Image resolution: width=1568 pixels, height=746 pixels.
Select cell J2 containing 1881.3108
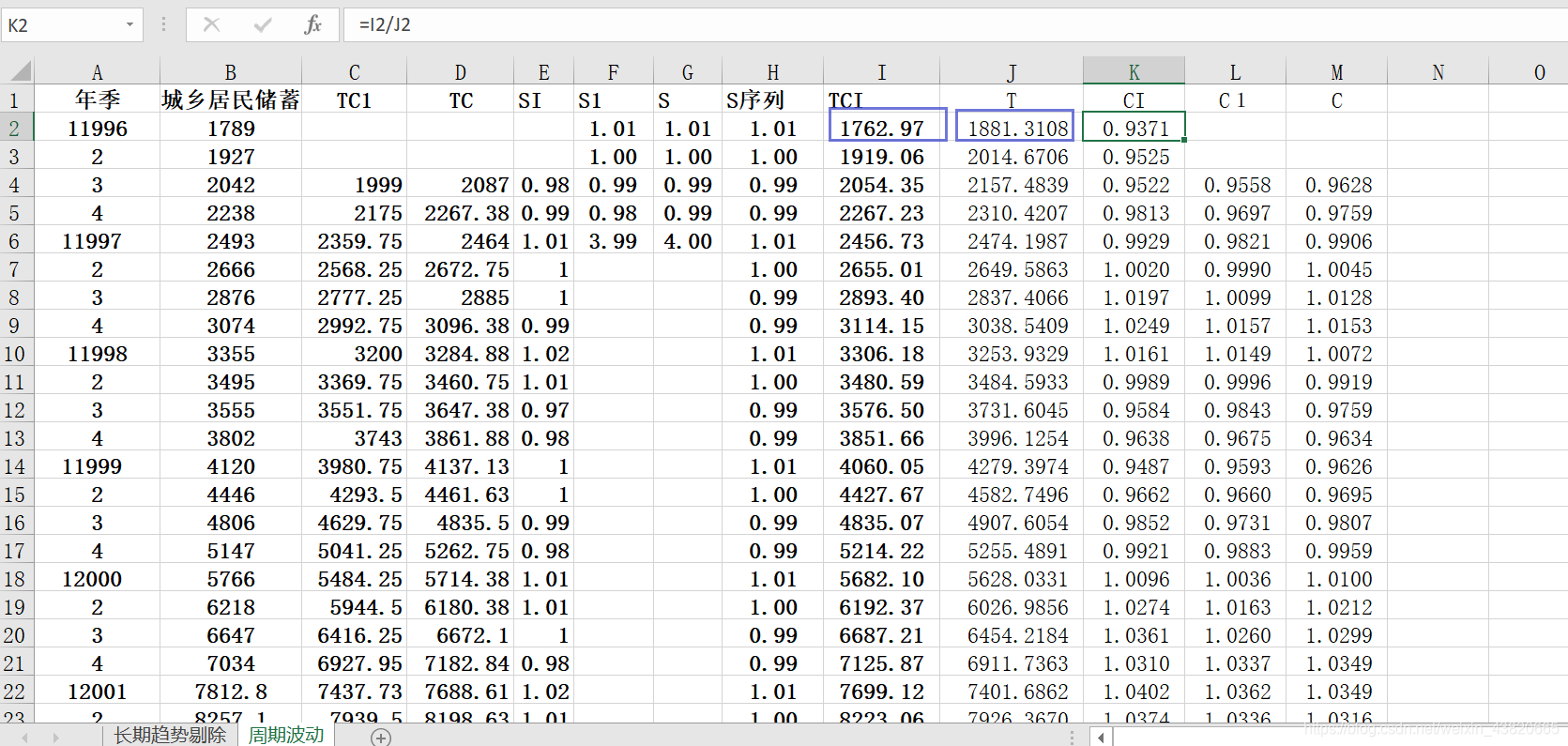coord(1013,129)
